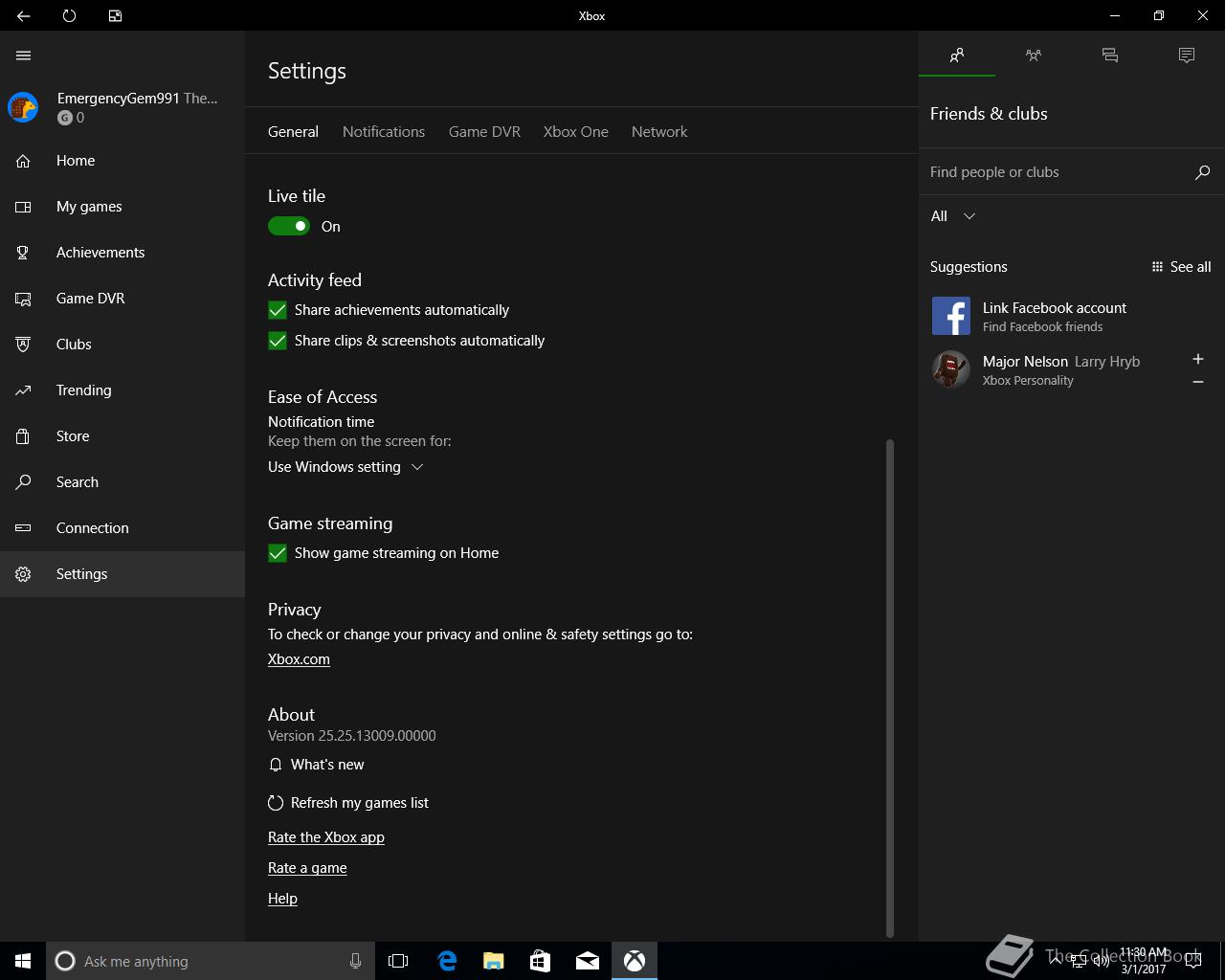Open the Parties tab icon in right panel
The height and width of the screenshot is (980, 1225).
(1034, 56)
